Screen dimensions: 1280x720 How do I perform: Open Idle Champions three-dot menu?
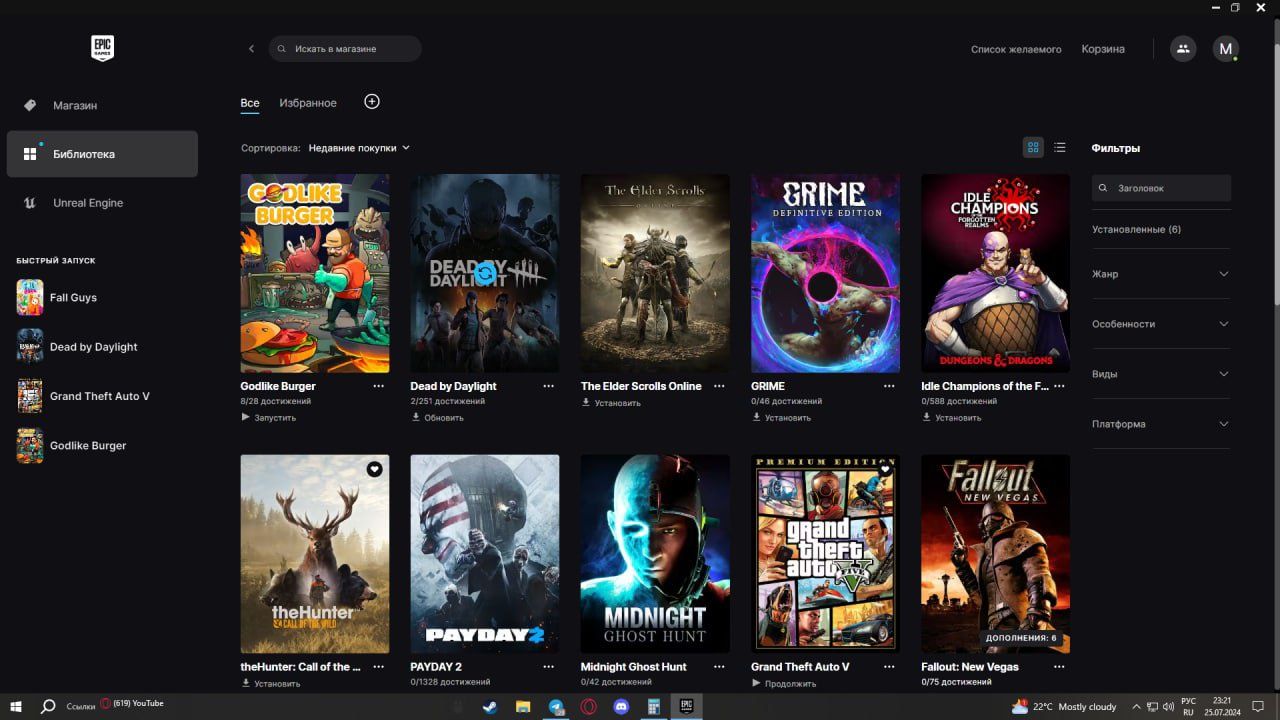[1059, 386]
